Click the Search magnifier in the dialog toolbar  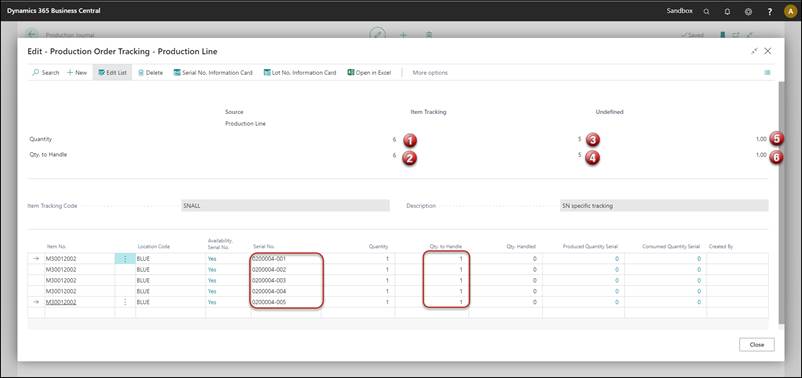coord(46,73)
